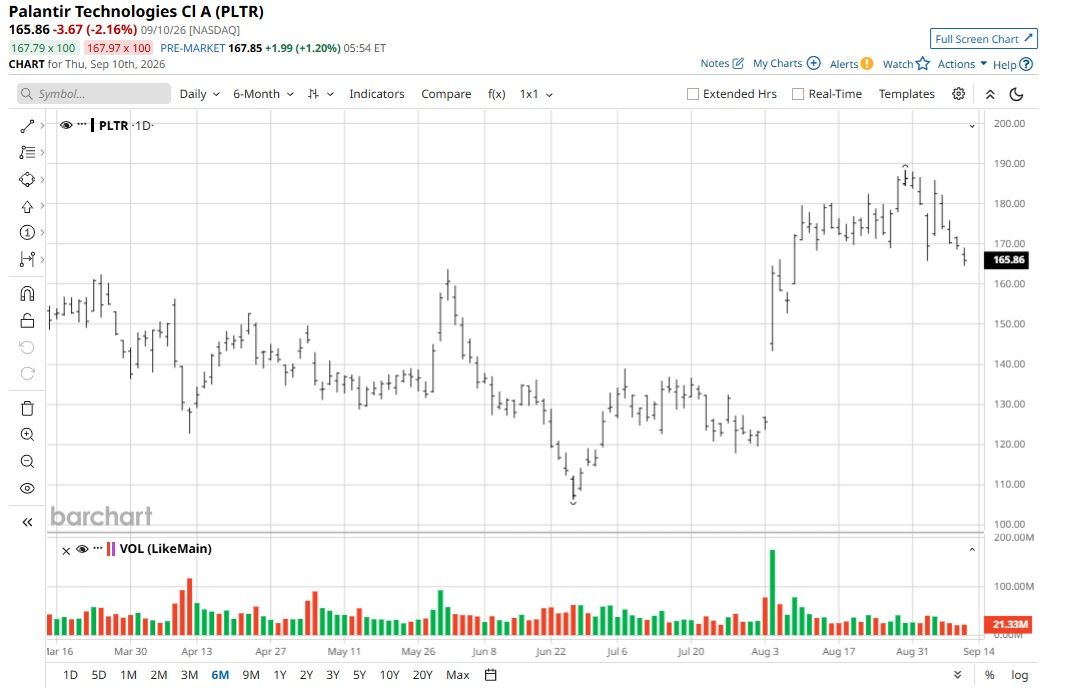Open the Templates link
The width and height of the screenshot is (1078, 700).
906,94
